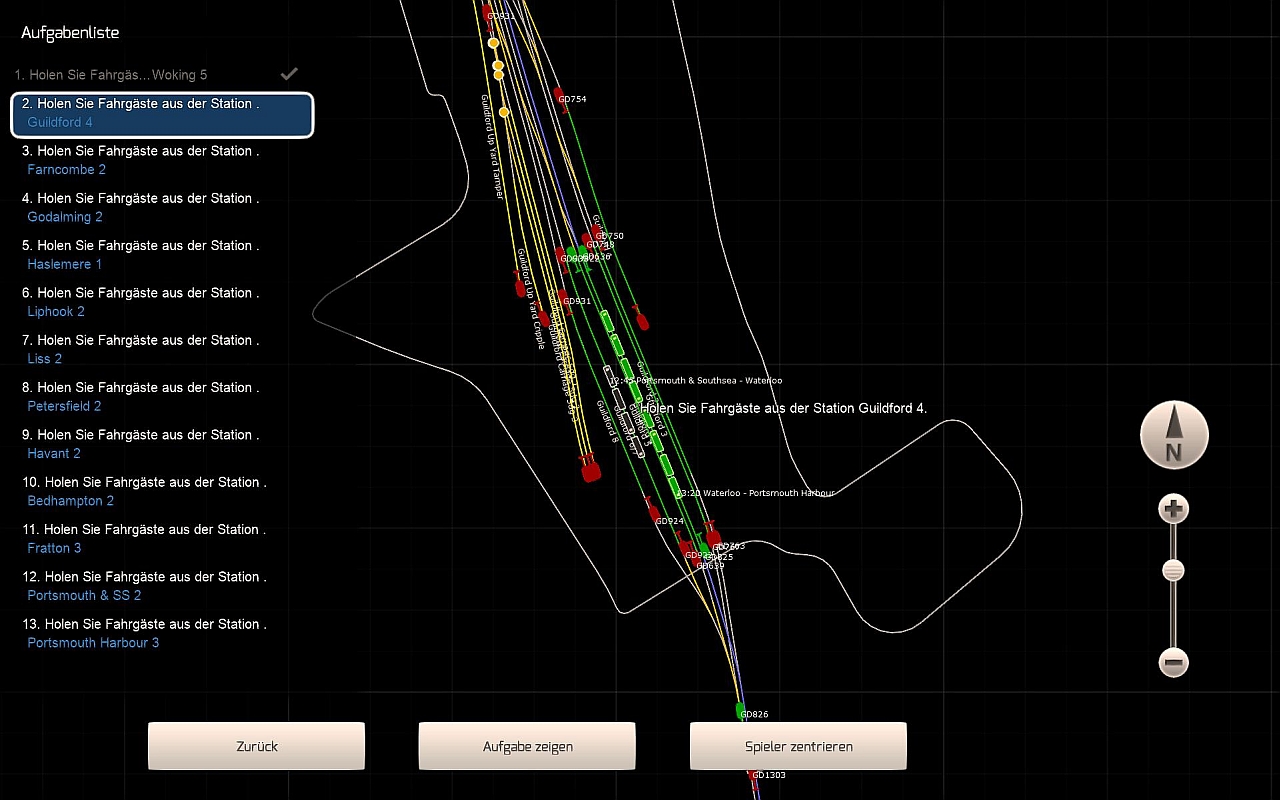The width and height of the screenshot is (1280, 800).
Task: Select task 10 Bedhampton 2
Action: point(162,491)
